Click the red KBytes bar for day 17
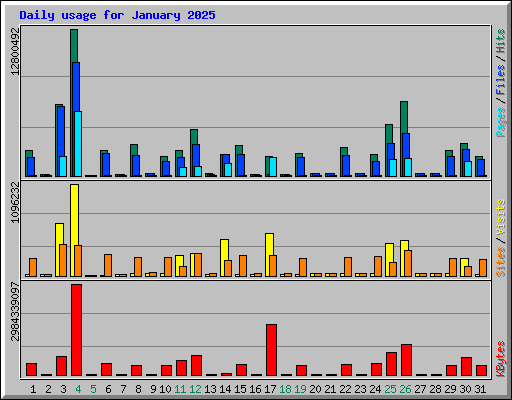This screenshot has width=512, height=400. pyautogui.click(x=271, y=350)
